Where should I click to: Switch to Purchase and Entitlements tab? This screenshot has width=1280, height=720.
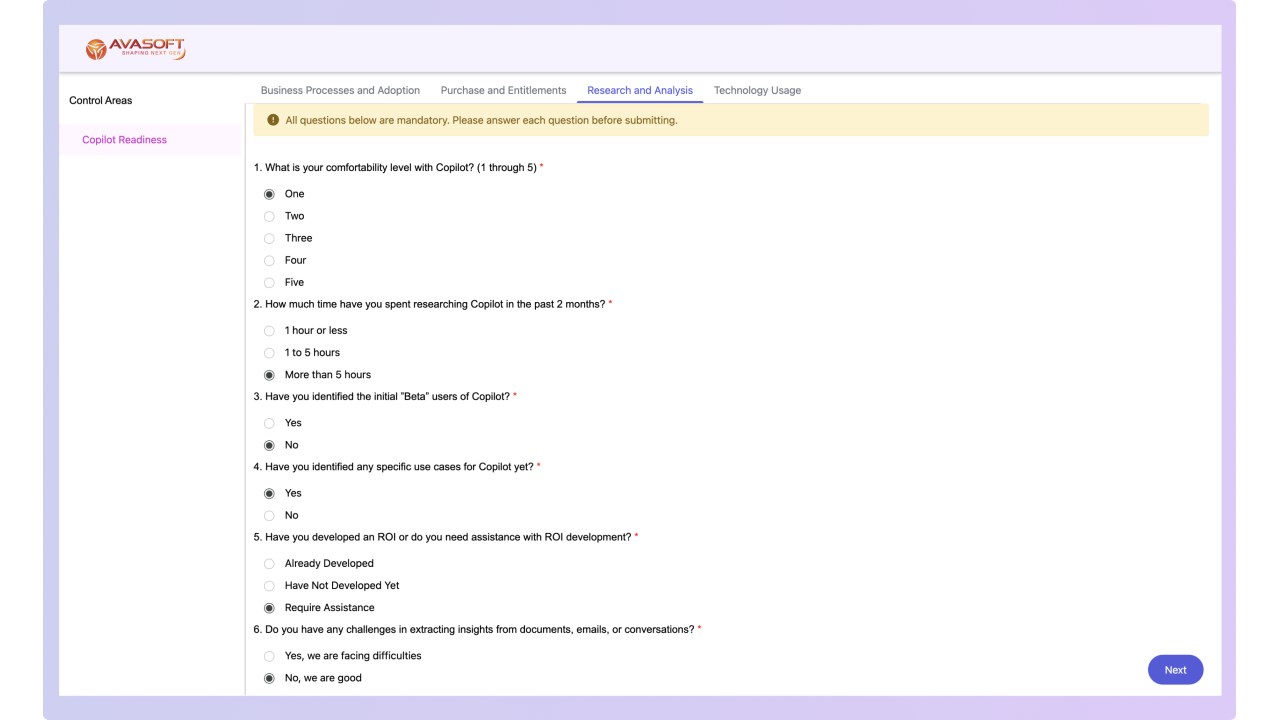click(x=503, y=90)
